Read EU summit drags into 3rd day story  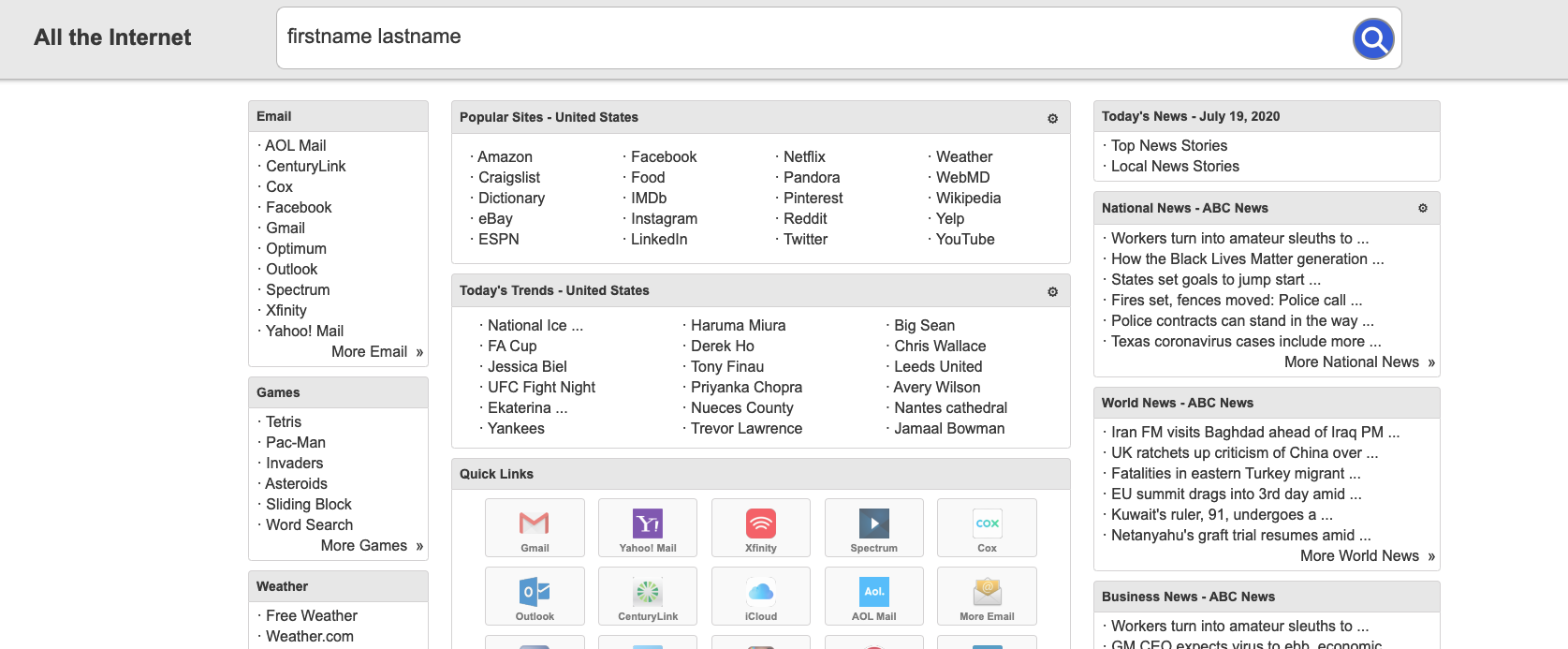tap(1236, 494)
